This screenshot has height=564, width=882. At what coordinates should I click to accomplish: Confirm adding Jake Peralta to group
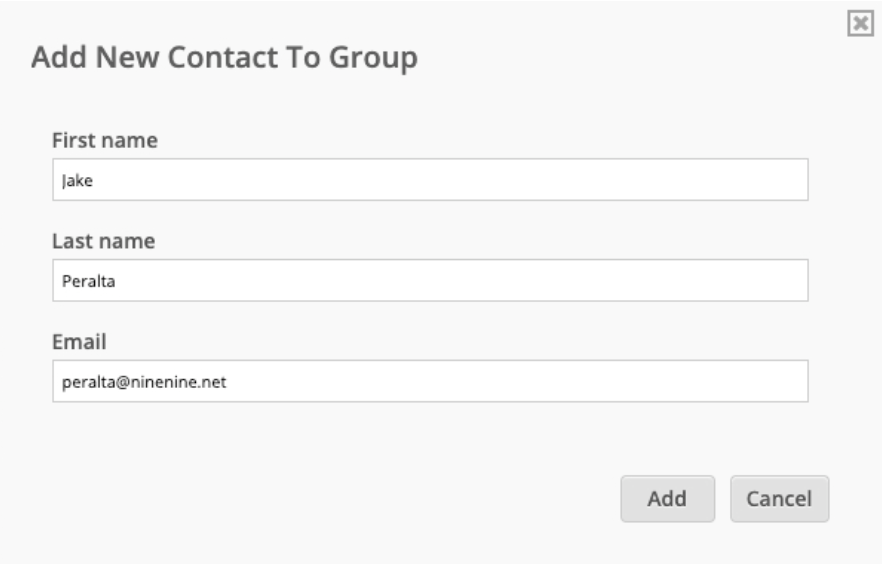click(x=668, y=499)
